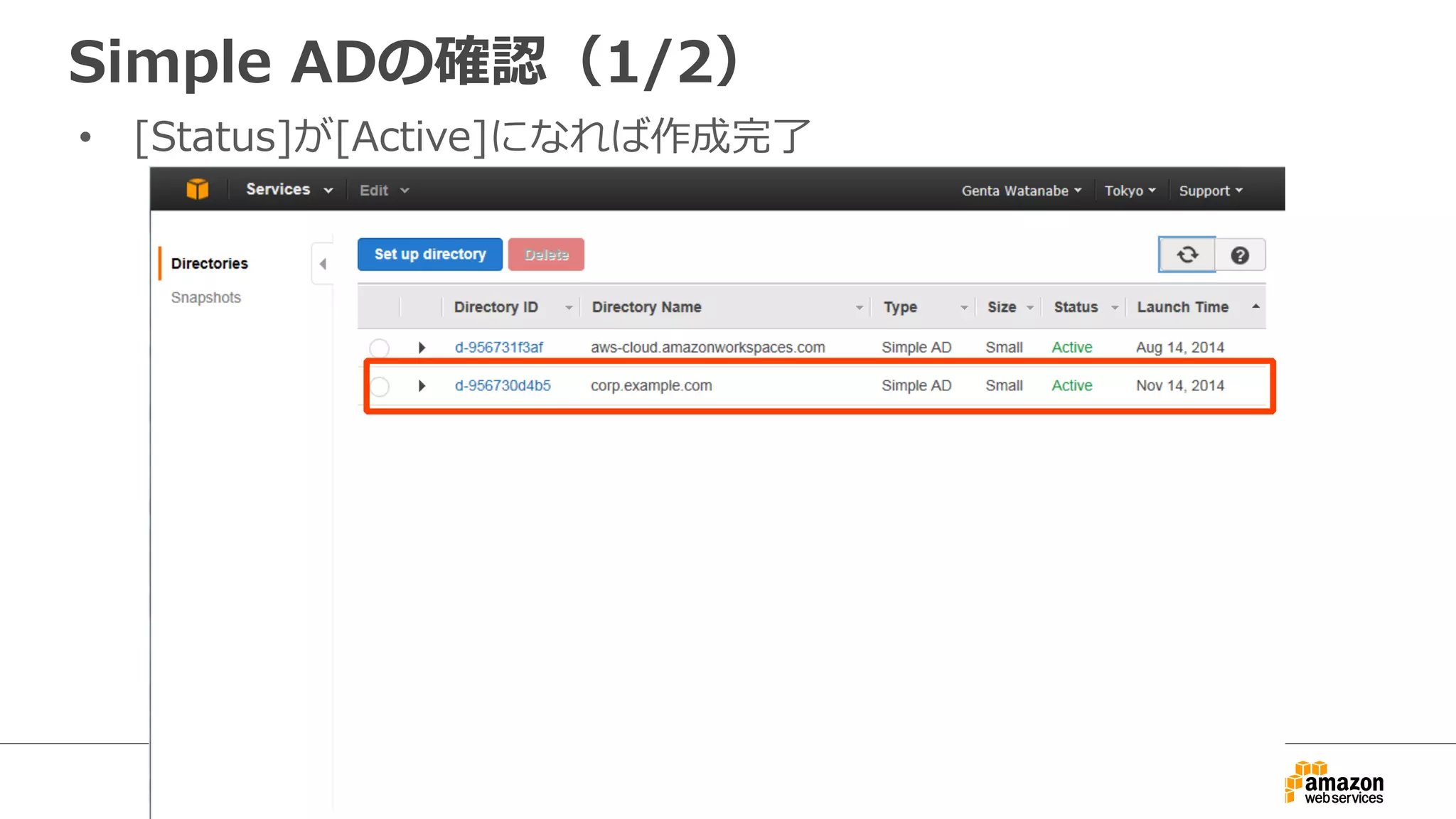Open Size column filter arrow

[x=1029, y=308]
